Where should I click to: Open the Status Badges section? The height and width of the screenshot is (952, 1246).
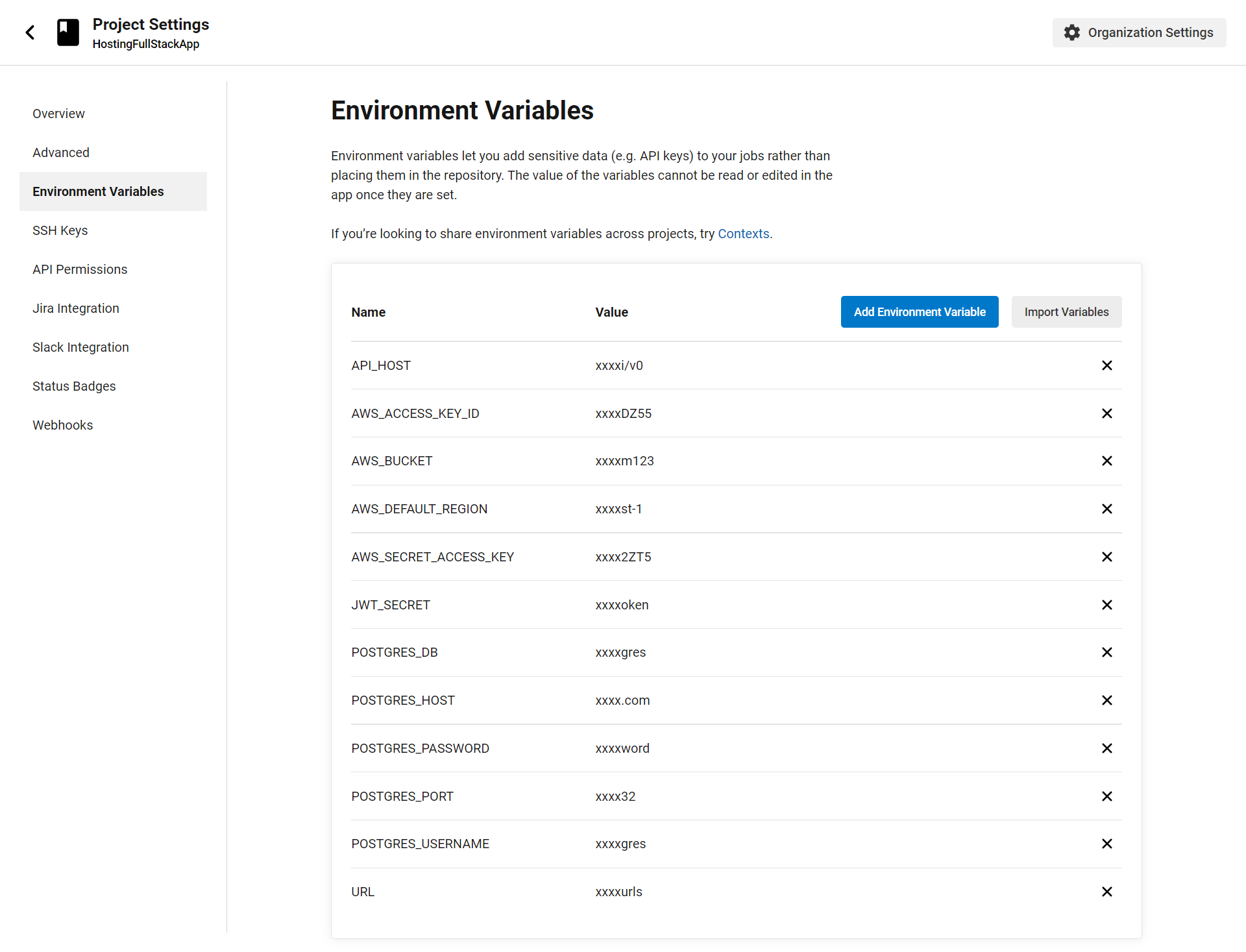73,386
